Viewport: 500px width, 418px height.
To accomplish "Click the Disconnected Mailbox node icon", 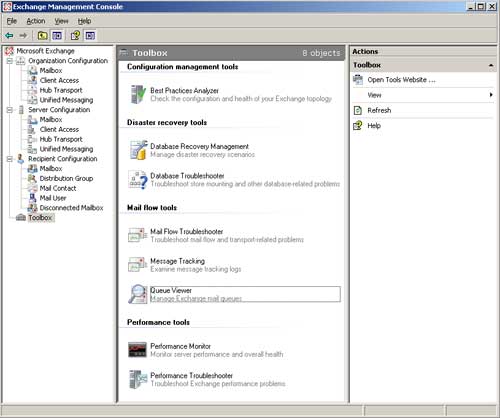I will tap(32, 208).
